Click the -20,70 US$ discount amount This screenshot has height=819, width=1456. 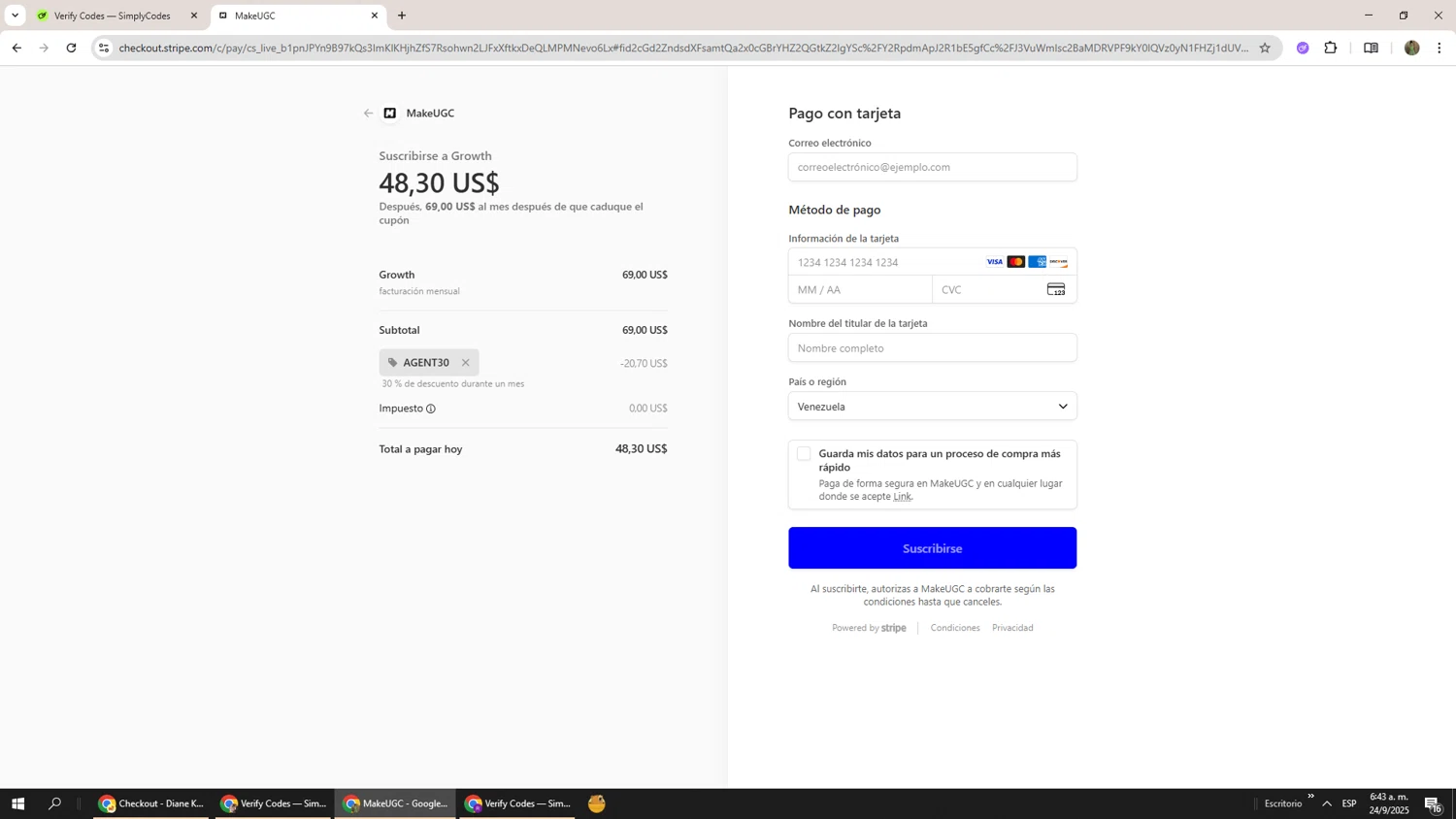[644, 363]
